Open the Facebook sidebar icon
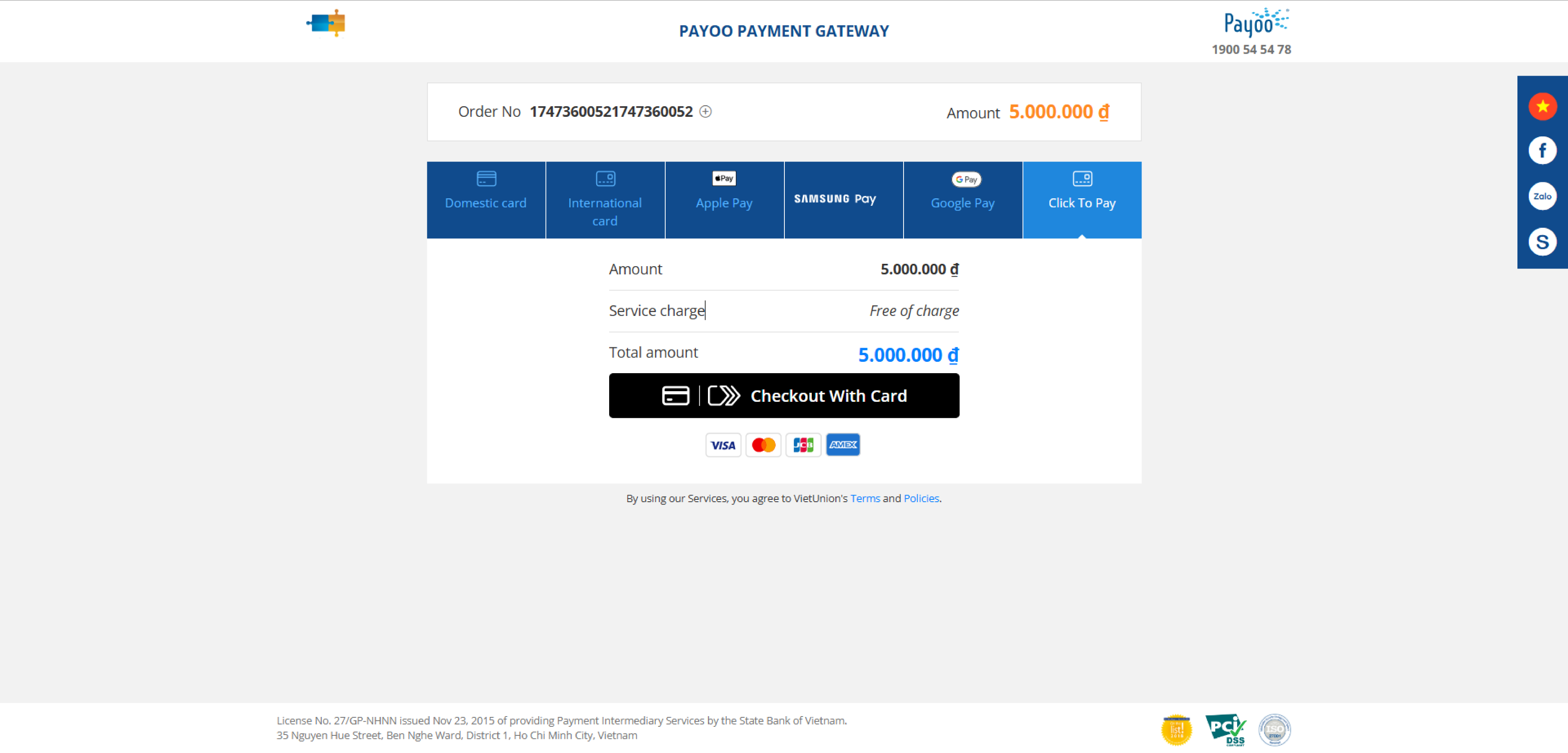Screen dimensions: 1568x753 1542,151
